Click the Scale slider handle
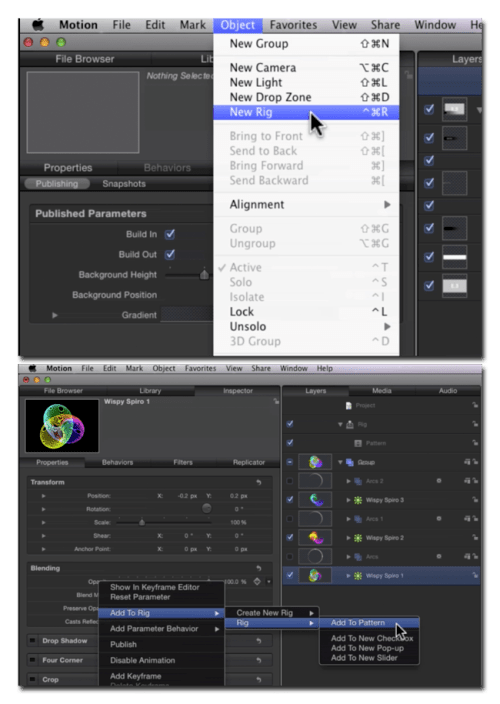Image resolution: width=500 pixels, height=704 pixels. click(x=142, y=522)
